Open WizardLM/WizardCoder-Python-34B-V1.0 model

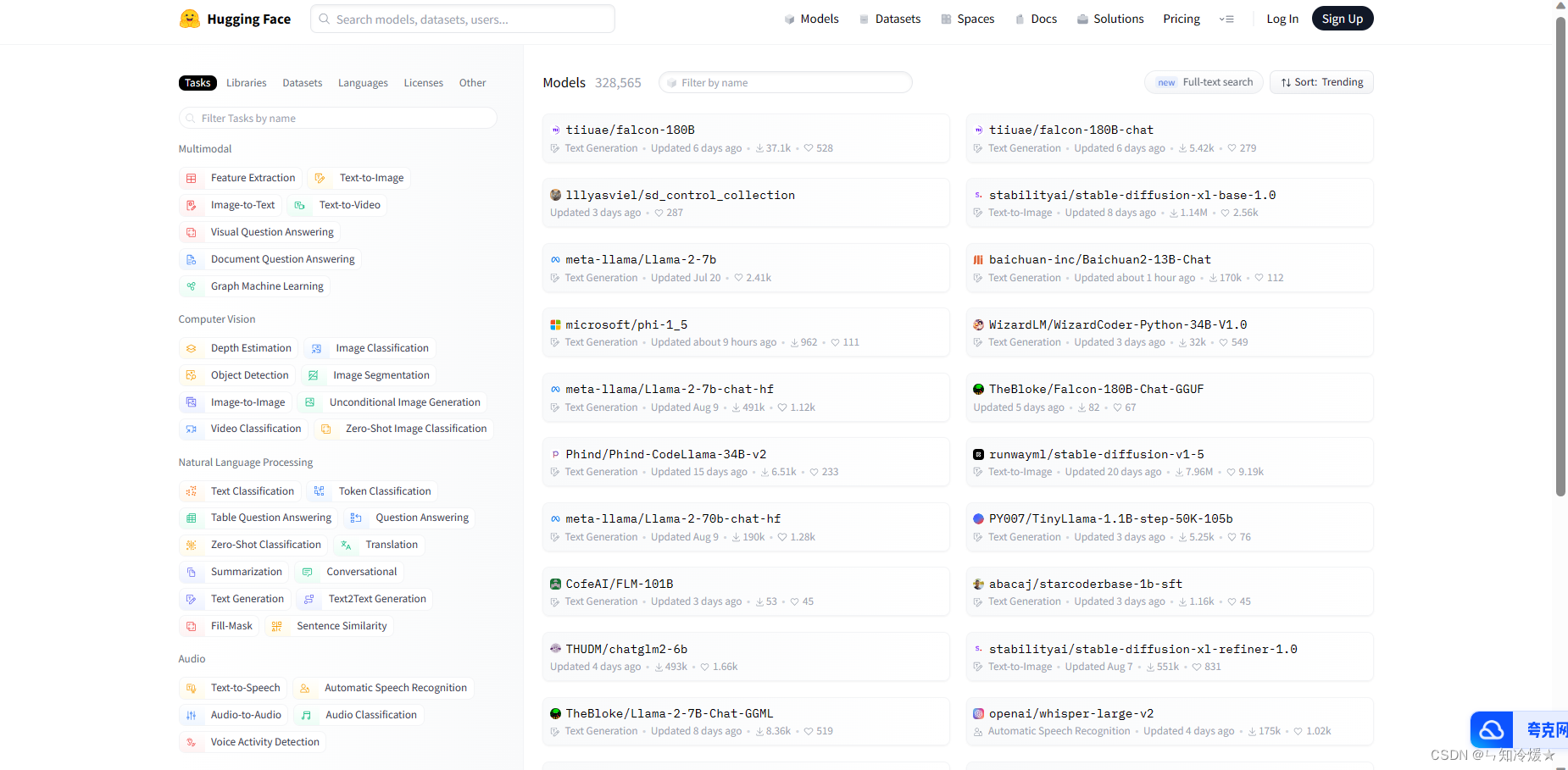pyautogui.click(x=1170, y=333)
